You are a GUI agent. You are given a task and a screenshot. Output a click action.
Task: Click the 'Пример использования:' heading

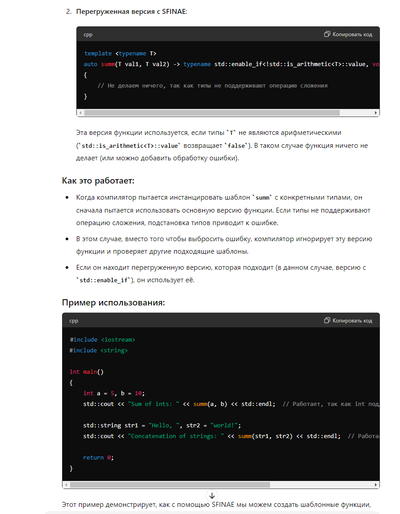(113, 303)
